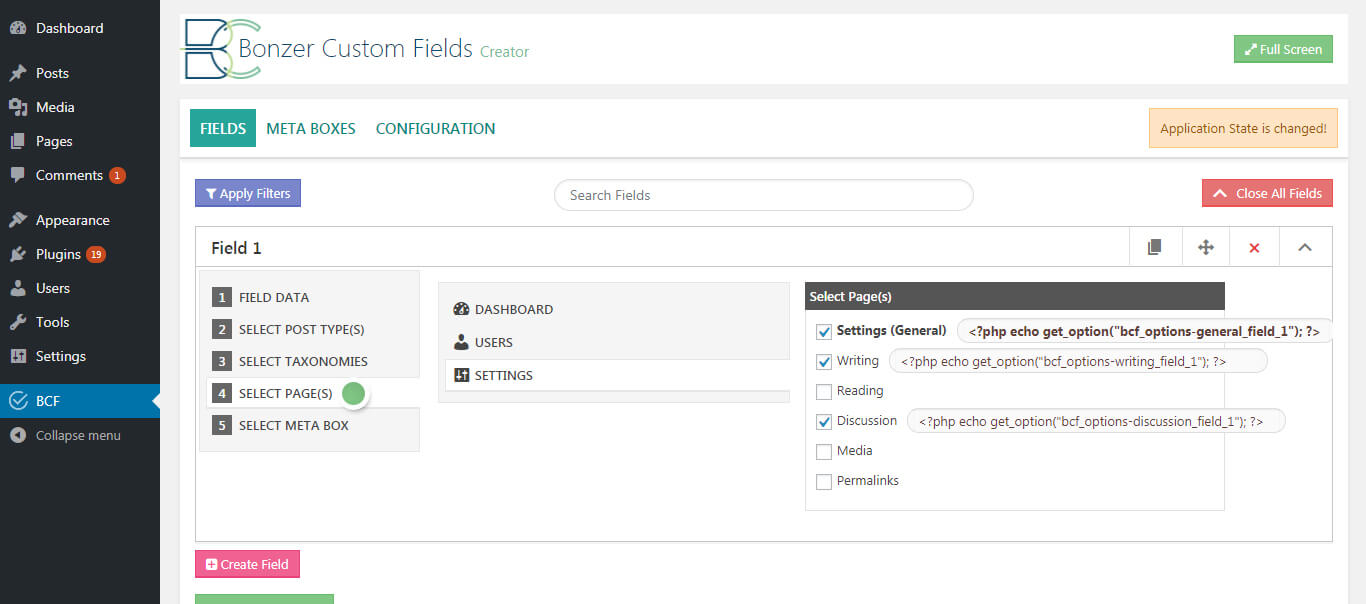Viewport: 1366px width, 604px height.
Task: Click the Create Field button
Action: [247, 564]
